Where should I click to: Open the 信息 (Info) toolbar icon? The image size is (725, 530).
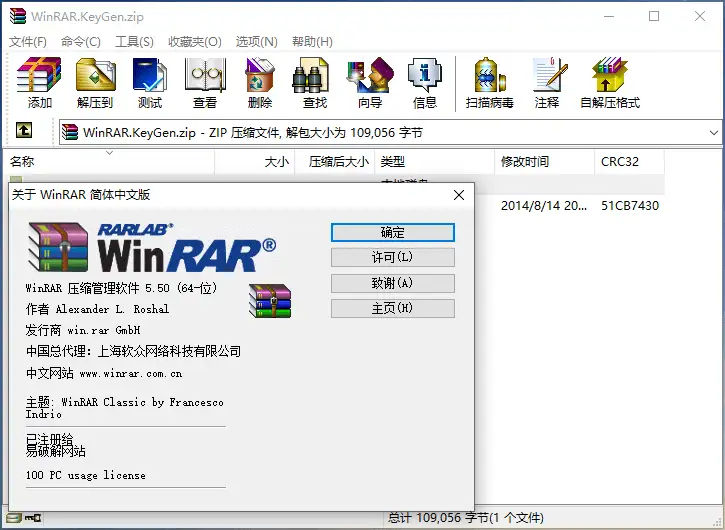click(424, 82)
